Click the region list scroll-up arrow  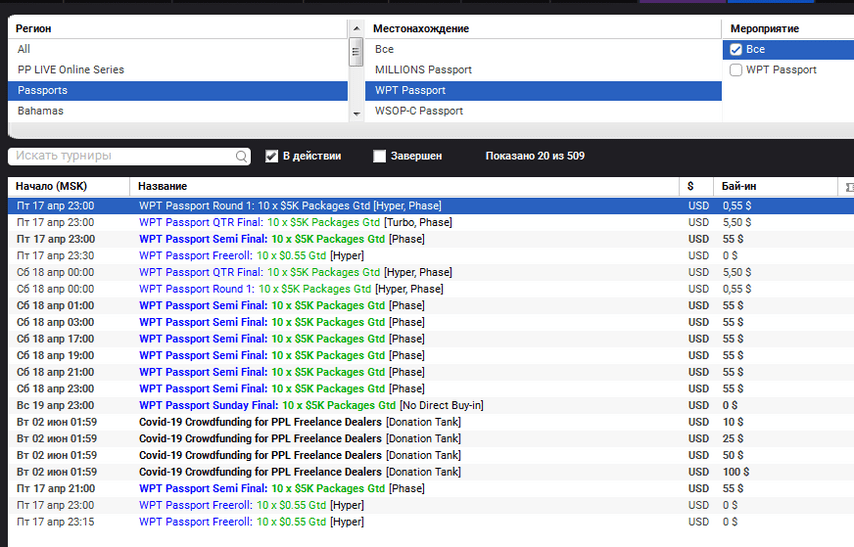click(356, 28)
